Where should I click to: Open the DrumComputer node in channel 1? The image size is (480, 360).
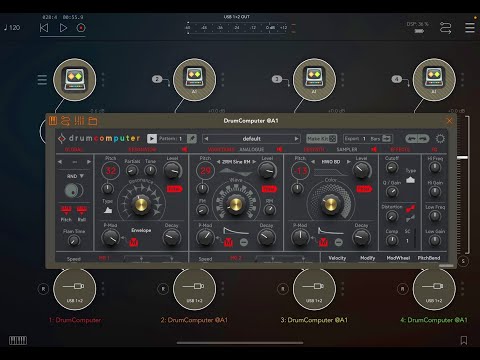(x=75, y=79)
